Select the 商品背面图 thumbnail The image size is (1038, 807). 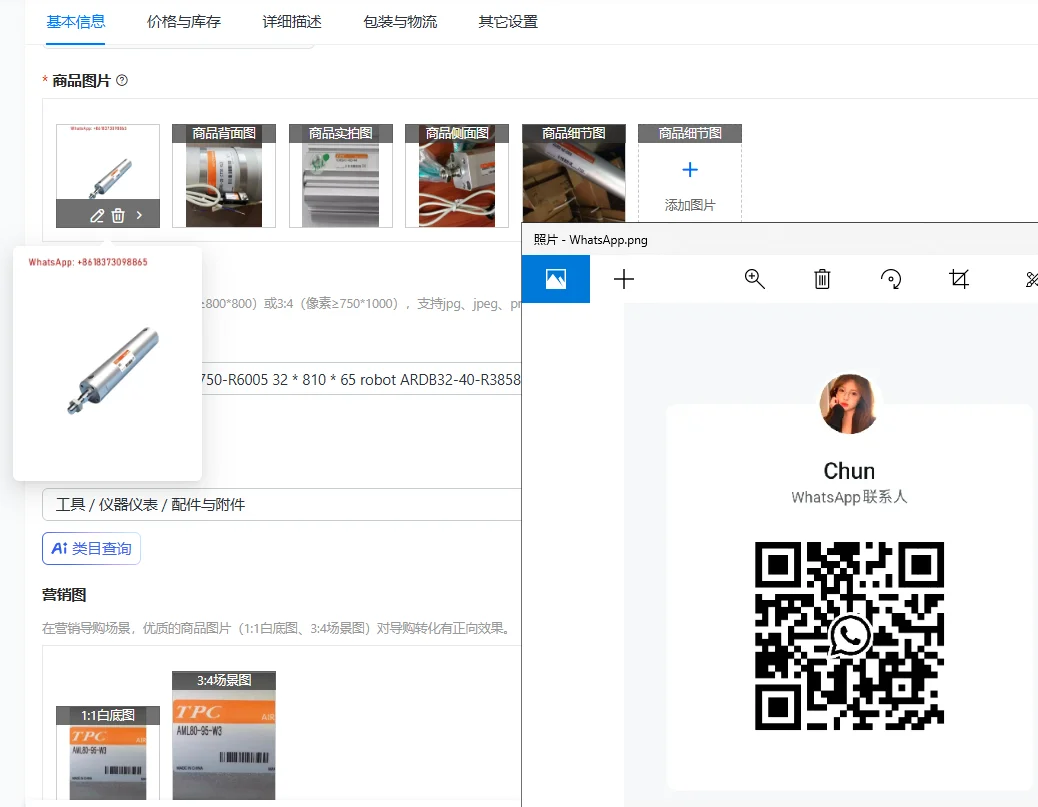click(224, 175)
